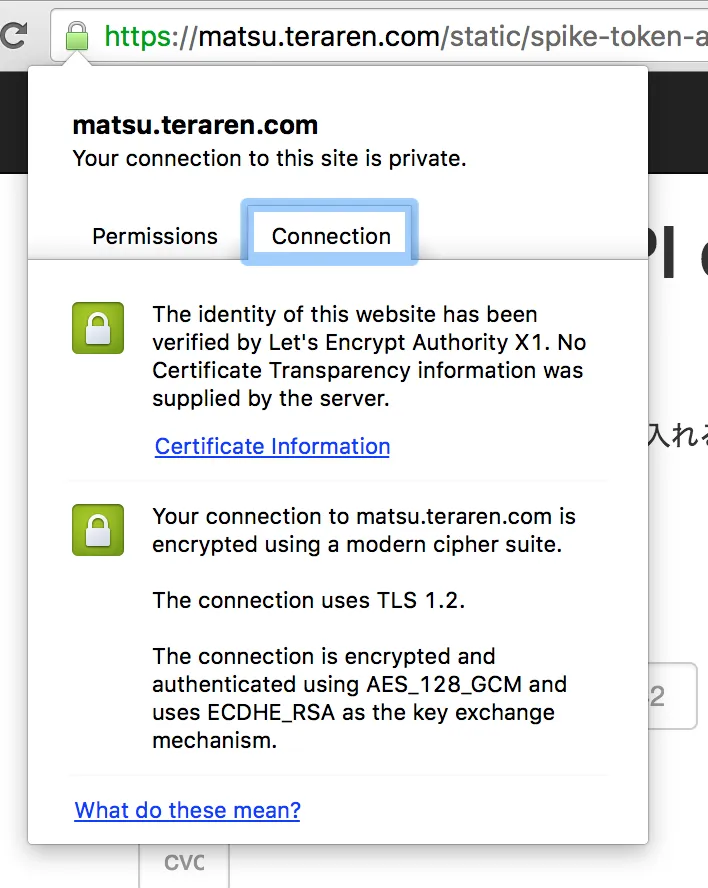
Task: Open the "What do these mean?" link
Action: coord(187,810)
